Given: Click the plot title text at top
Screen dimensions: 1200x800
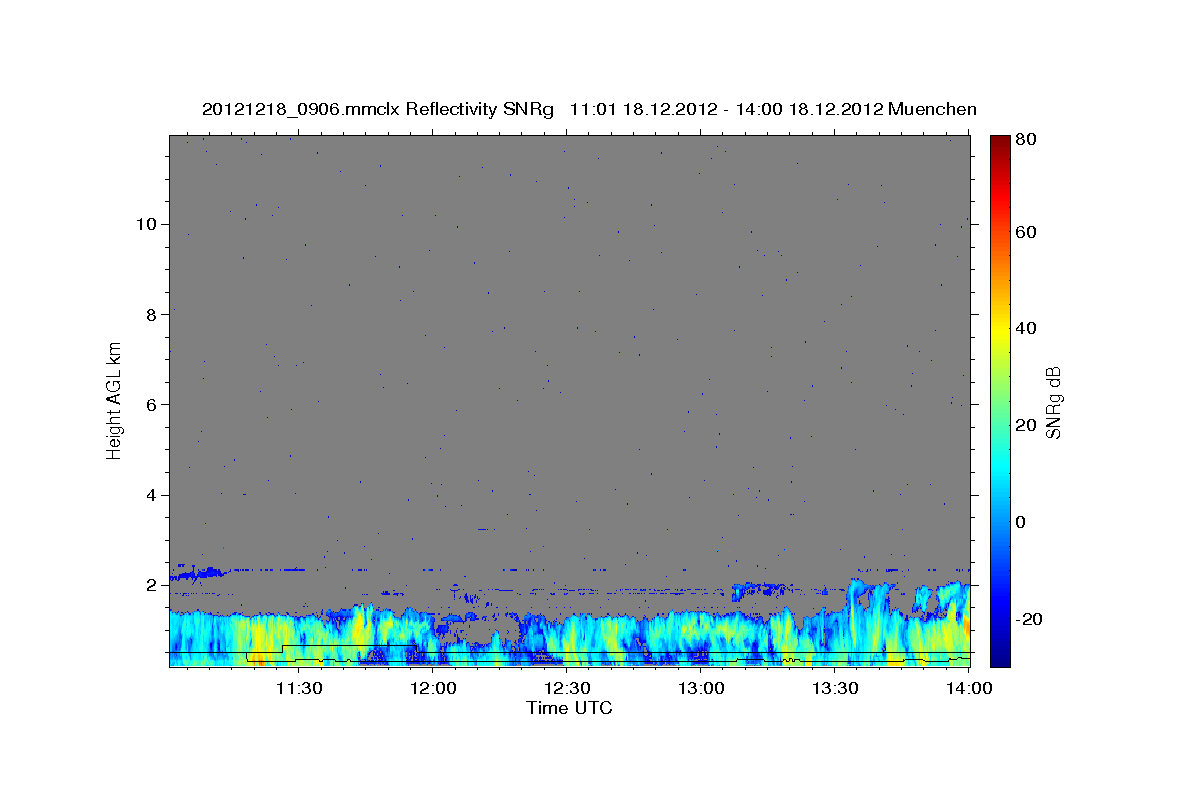Looking at the screenshot, I should point(589,109).
